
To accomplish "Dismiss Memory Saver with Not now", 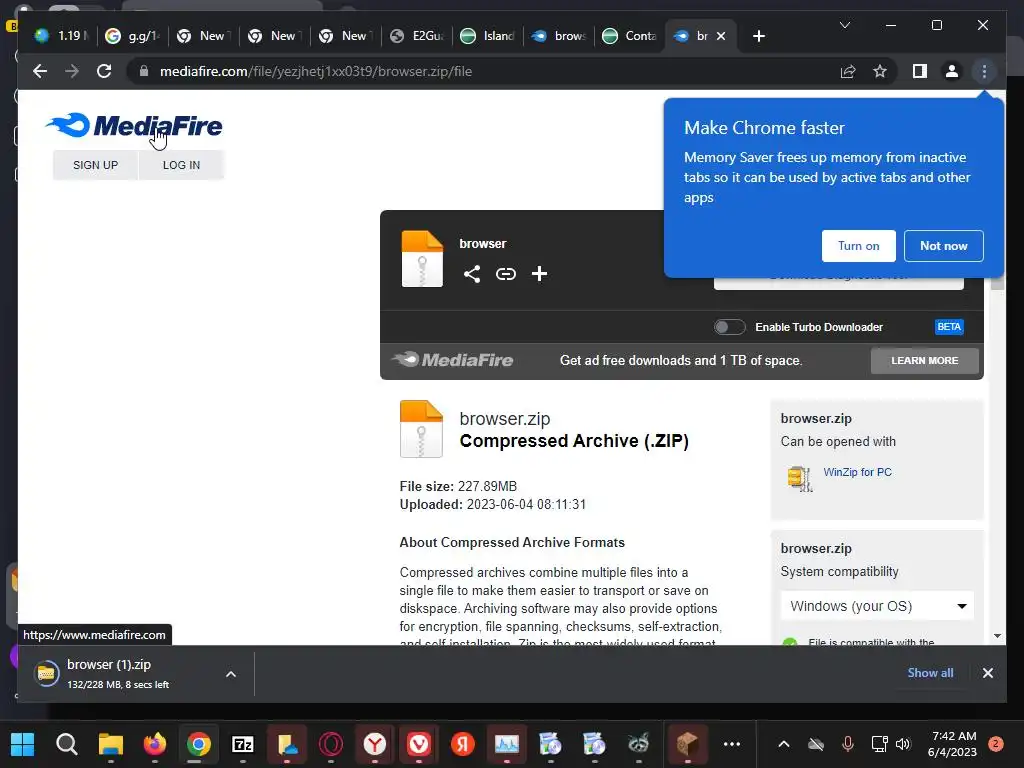I will pos(944,246).
